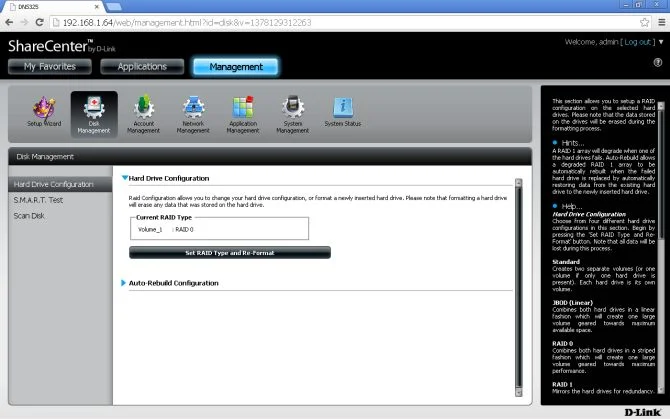Go forward with browser forward arrow
The width and height of the screenshot is (670, 419).
tap(24, 22)
